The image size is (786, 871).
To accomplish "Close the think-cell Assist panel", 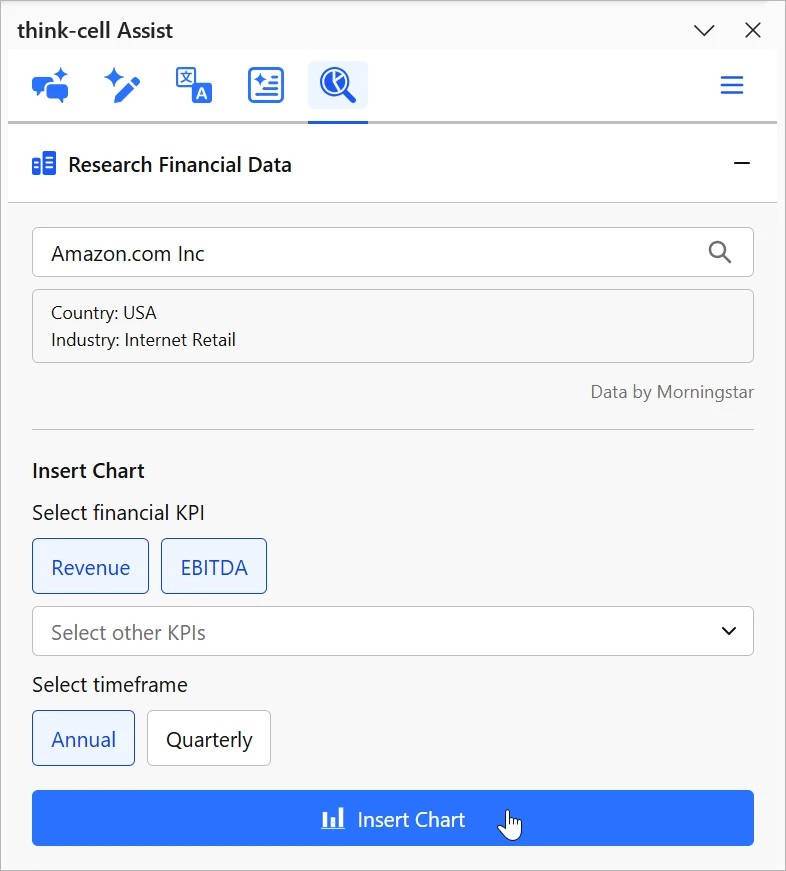I will click(x=753, y=30).
